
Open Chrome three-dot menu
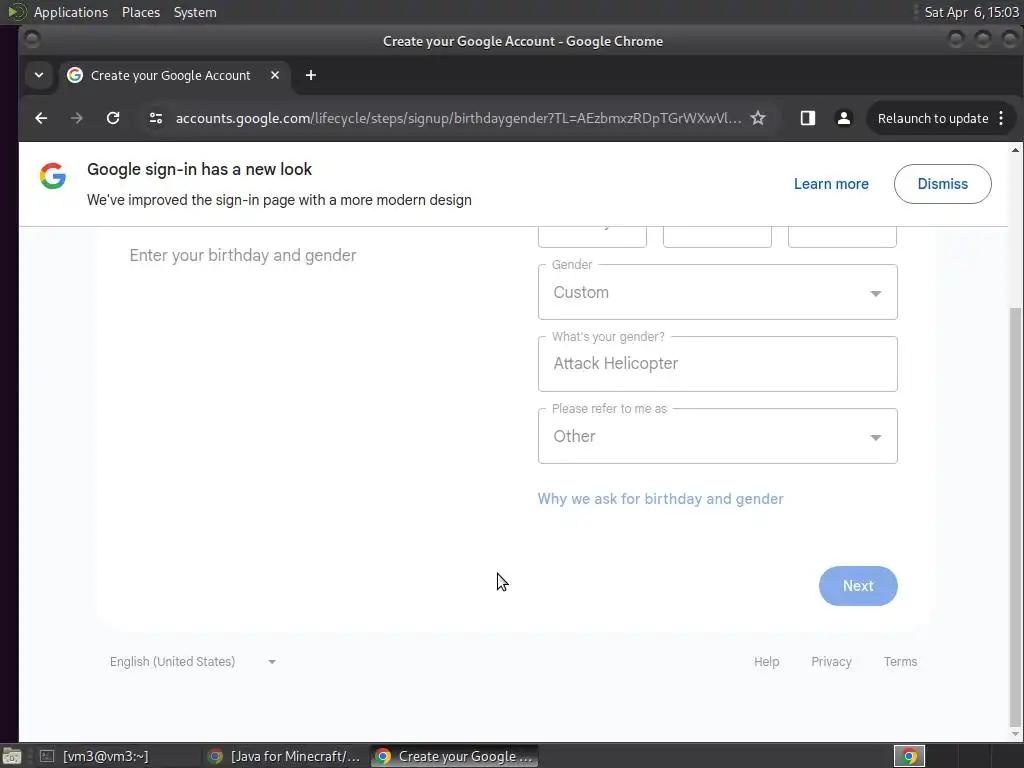1001,118
